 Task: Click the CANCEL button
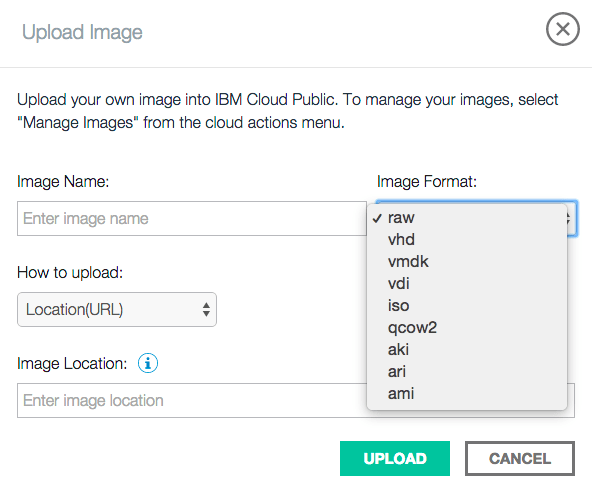(x=520, y=458)
